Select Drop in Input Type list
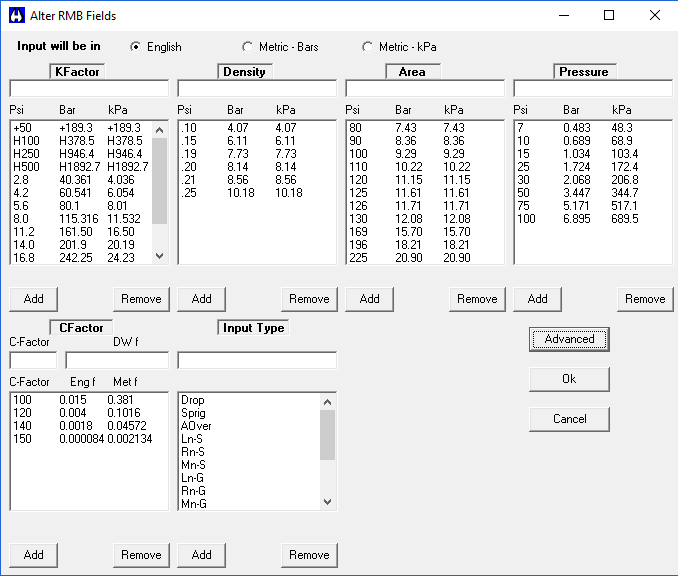Screen dimensions: 678x576 click(x=249, y=400)
